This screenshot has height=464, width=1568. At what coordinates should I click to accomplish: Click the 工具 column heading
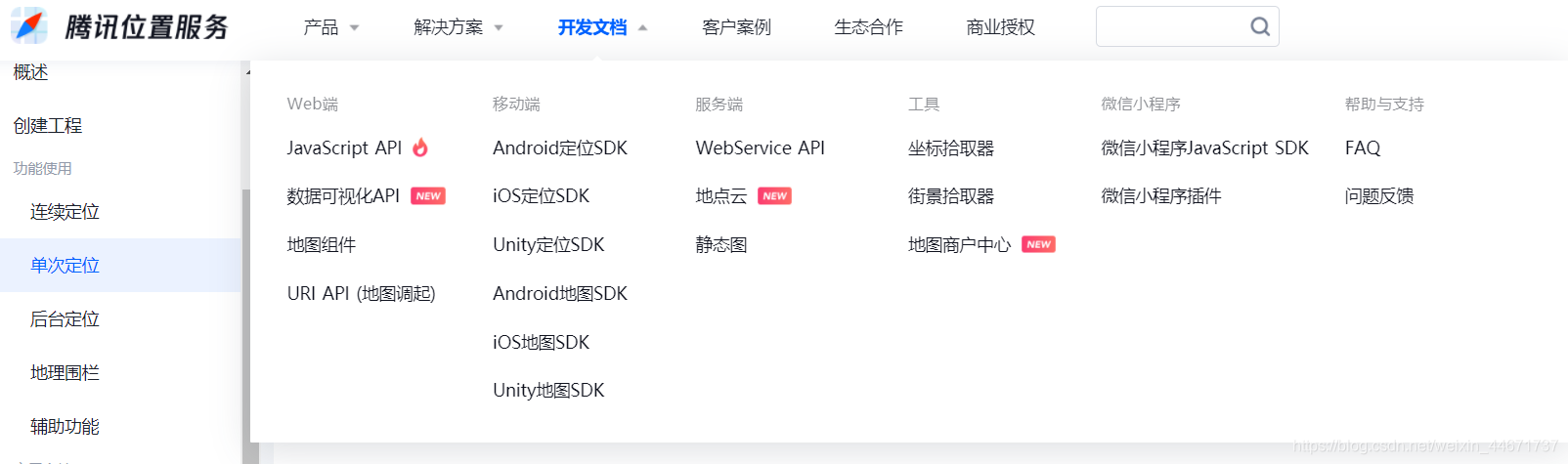pyautogui.click(x=924, y=105)
